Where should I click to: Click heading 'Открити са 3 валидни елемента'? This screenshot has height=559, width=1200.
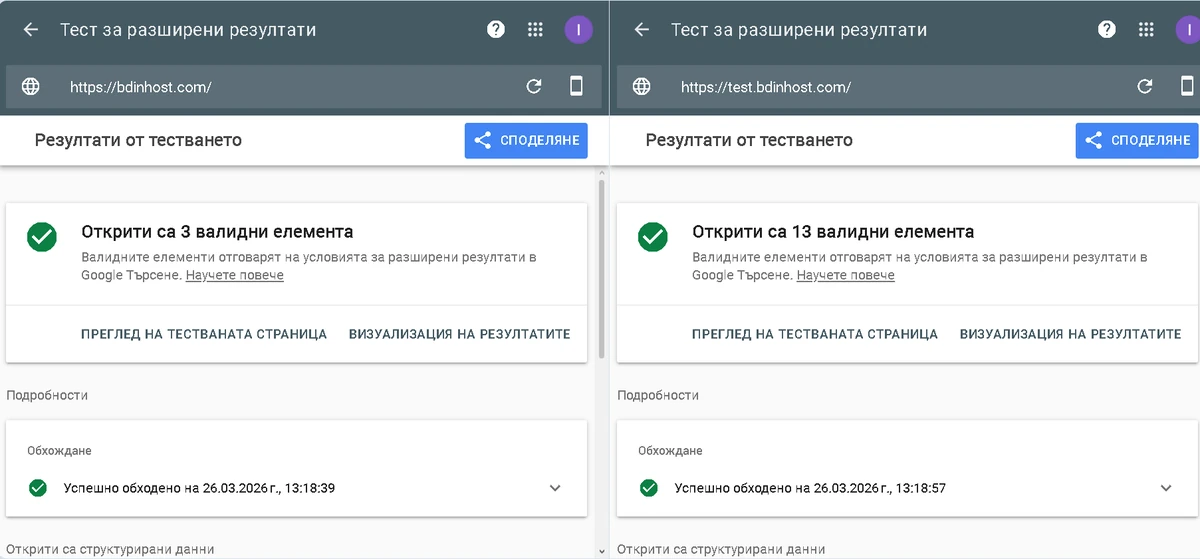(217, 232)
